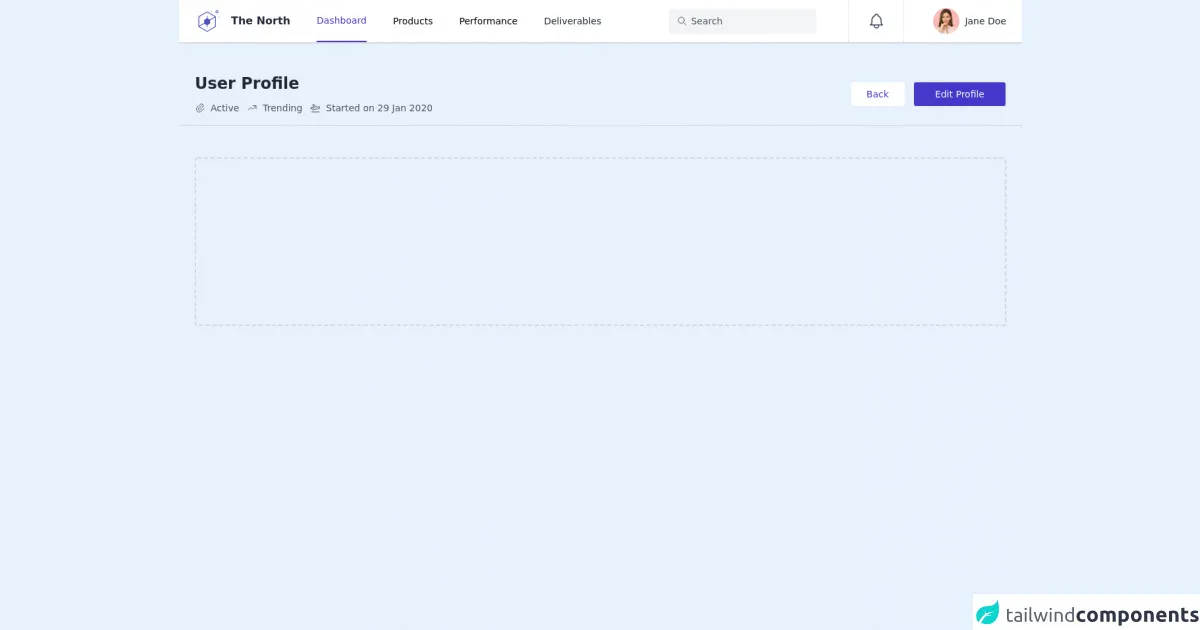Click Jane Doe's avatar picture
Image resolution: width=1200 pixels, height=630 pixels.
(x=945, y=21)
